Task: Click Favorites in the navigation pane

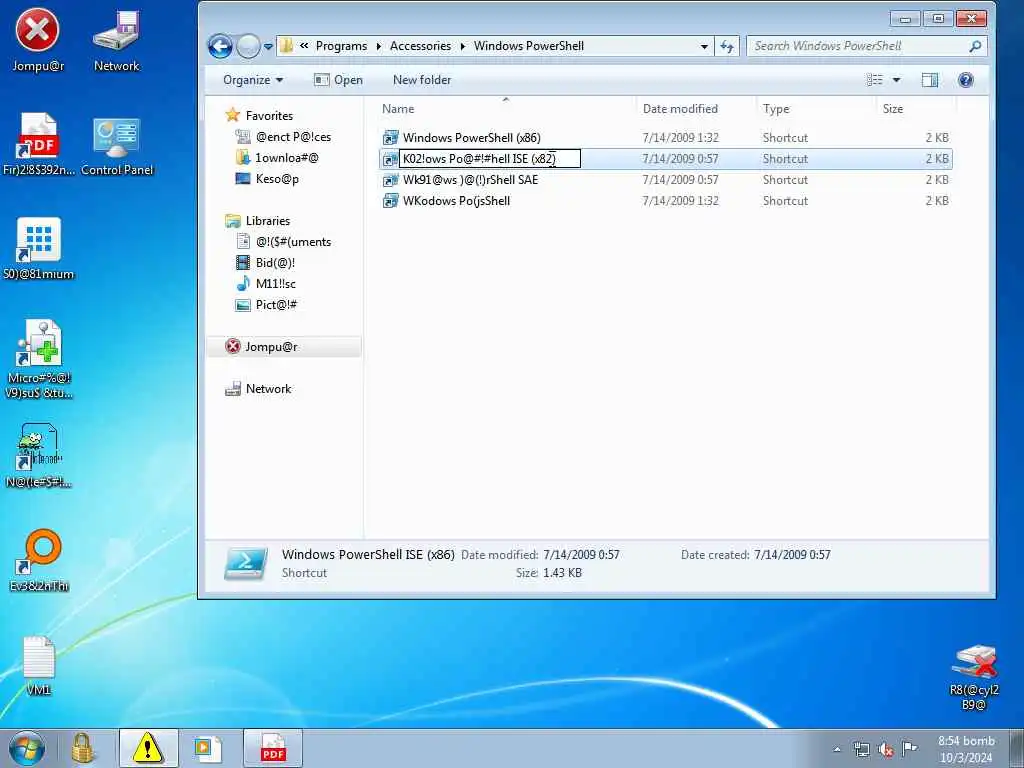Action: (x=269, y=116)
